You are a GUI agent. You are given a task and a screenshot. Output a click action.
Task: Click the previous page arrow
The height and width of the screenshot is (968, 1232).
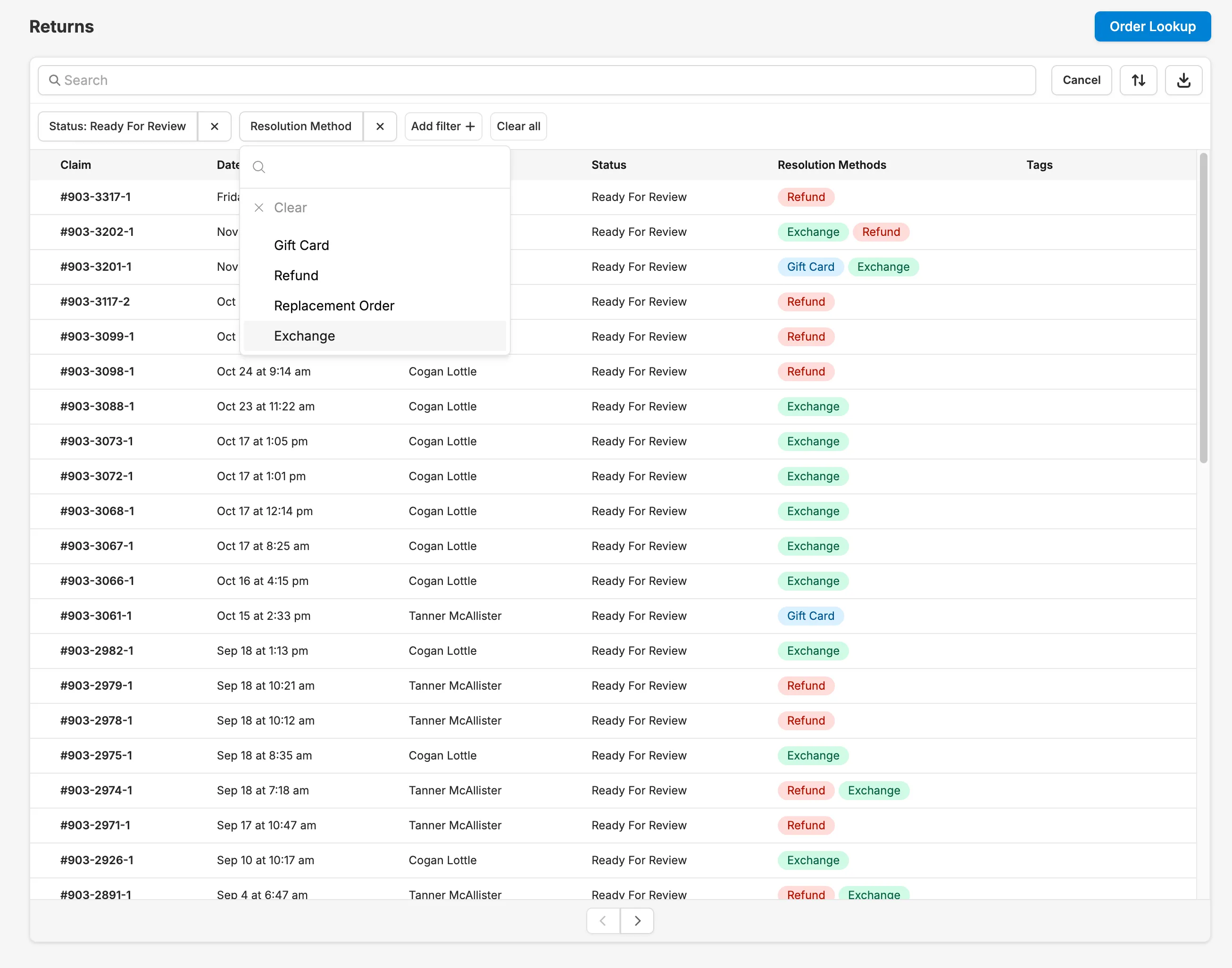click(x=602, y=920)
